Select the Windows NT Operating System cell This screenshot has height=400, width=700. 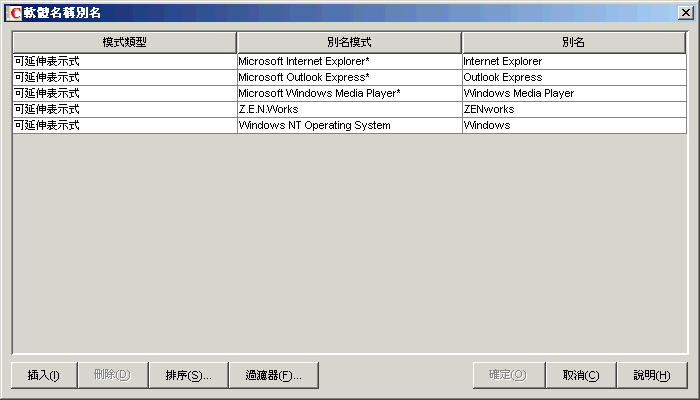pyautogui.click(x=349, y=125)
